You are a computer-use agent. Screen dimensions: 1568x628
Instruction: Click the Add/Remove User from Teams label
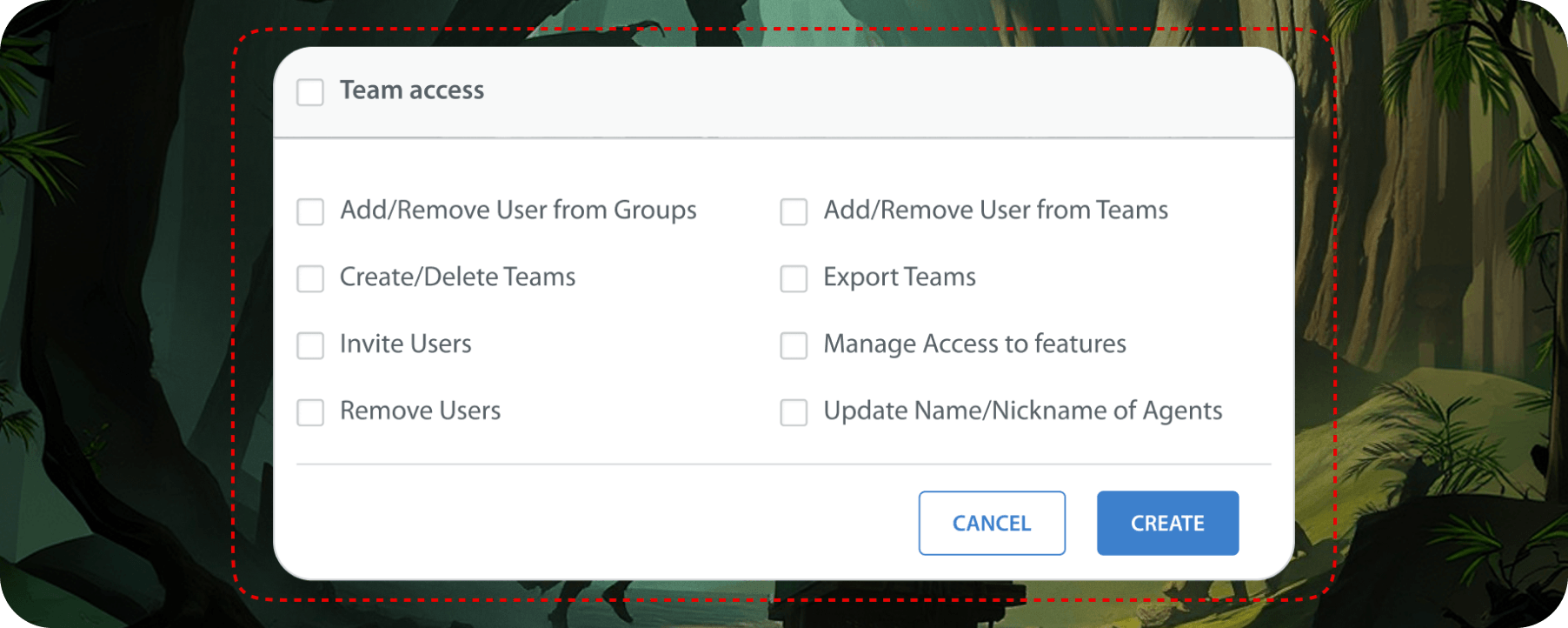tap(996, 210)
